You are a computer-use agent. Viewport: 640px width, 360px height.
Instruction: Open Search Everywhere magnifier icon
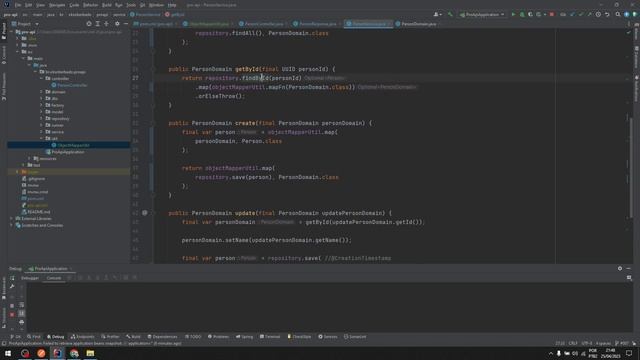tap(618, 14)
